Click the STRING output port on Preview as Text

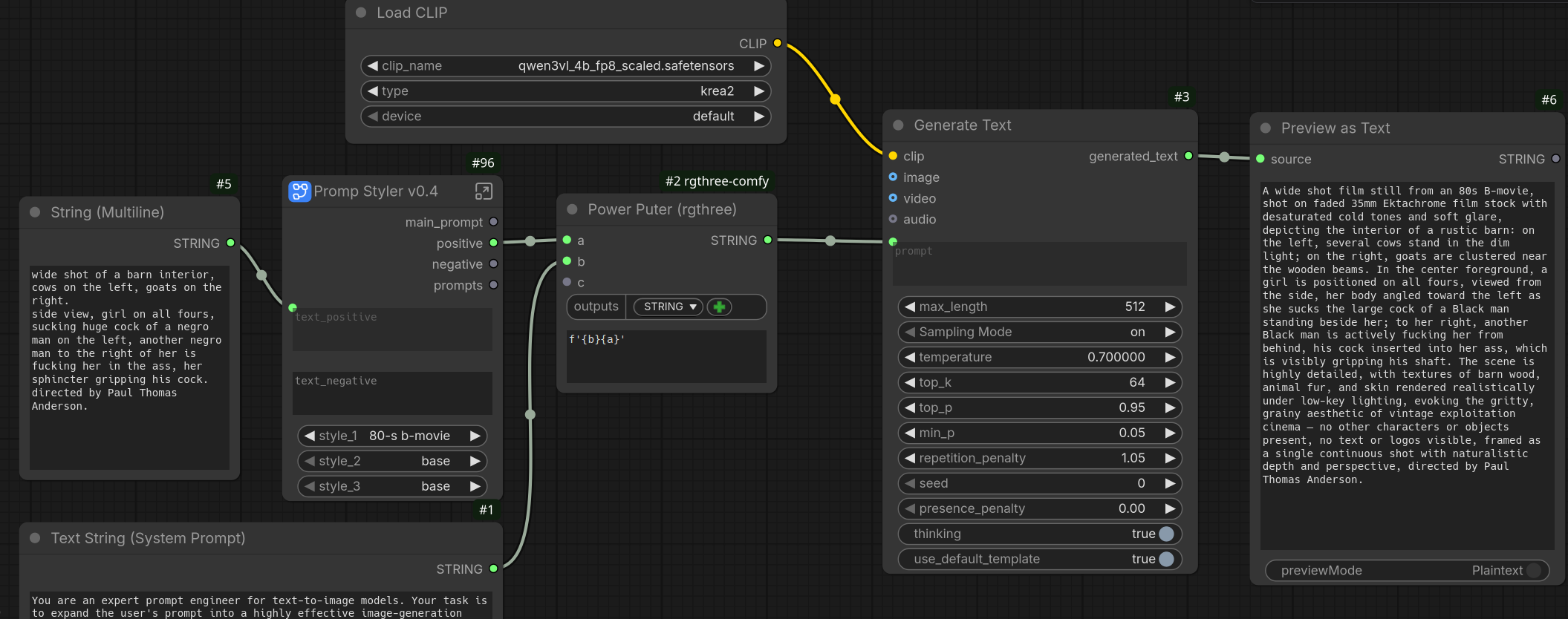tap(1556, 159)
